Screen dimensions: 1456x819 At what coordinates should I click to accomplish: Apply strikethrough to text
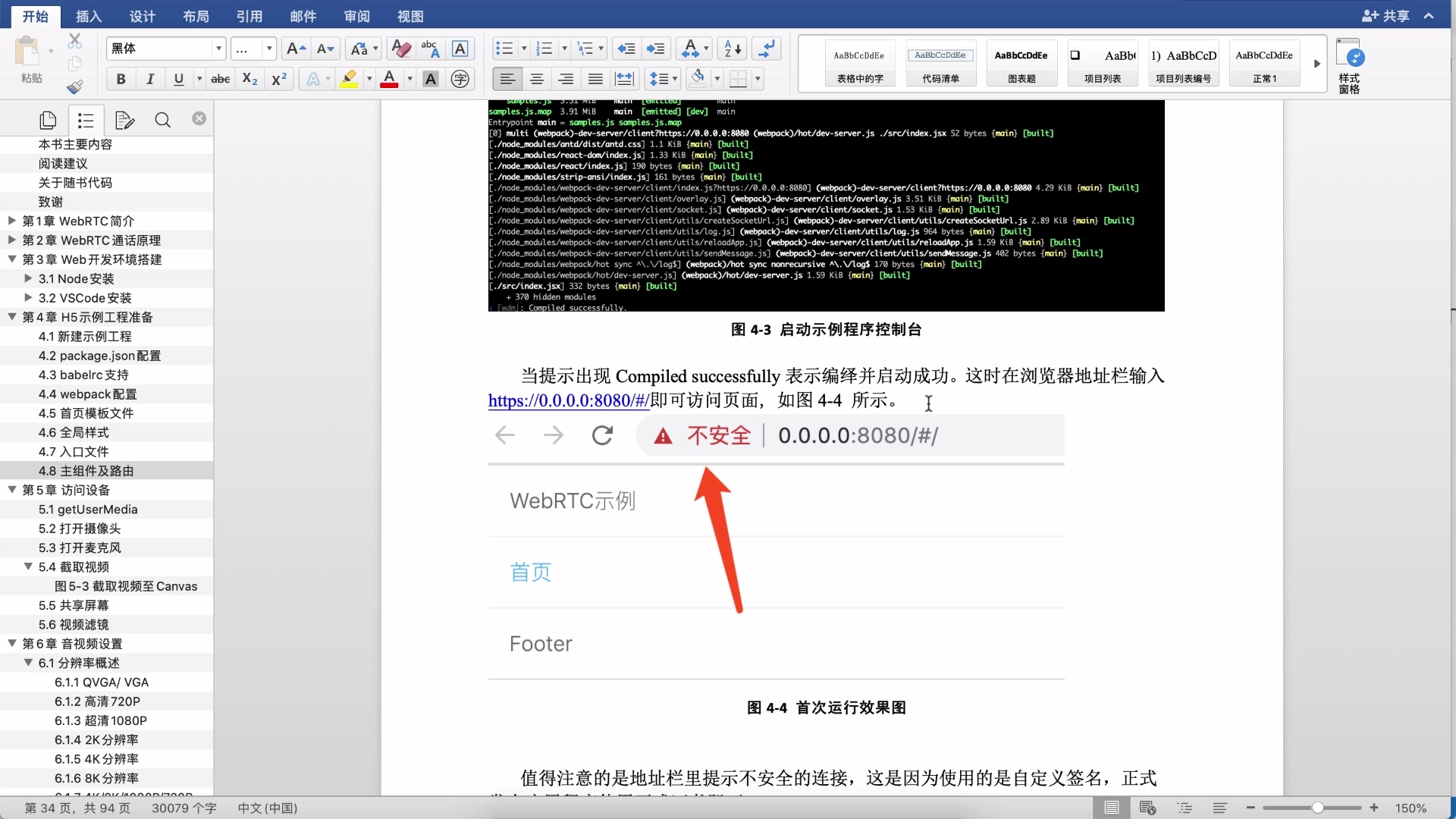point(220,79)
